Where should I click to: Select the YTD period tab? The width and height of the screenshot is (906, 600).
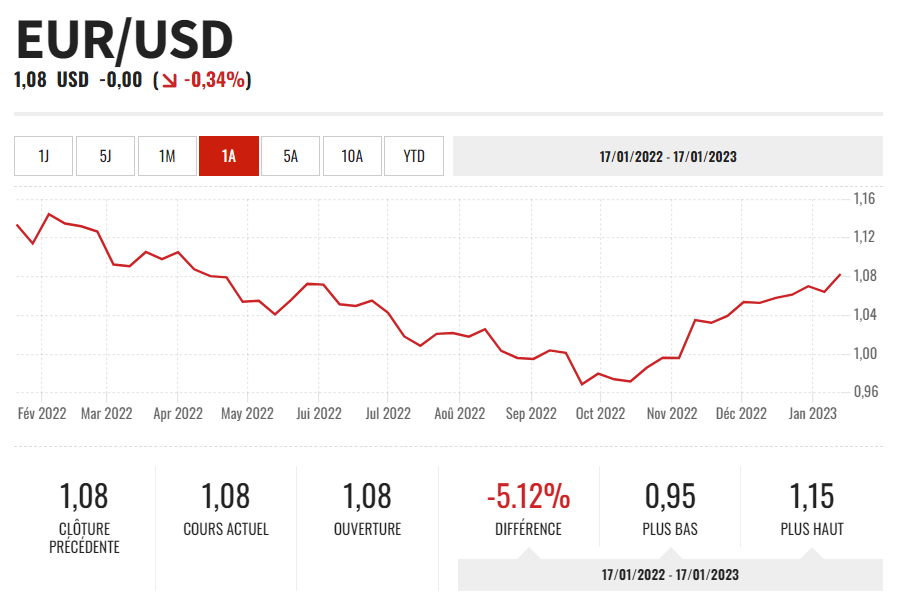[414, 156]
